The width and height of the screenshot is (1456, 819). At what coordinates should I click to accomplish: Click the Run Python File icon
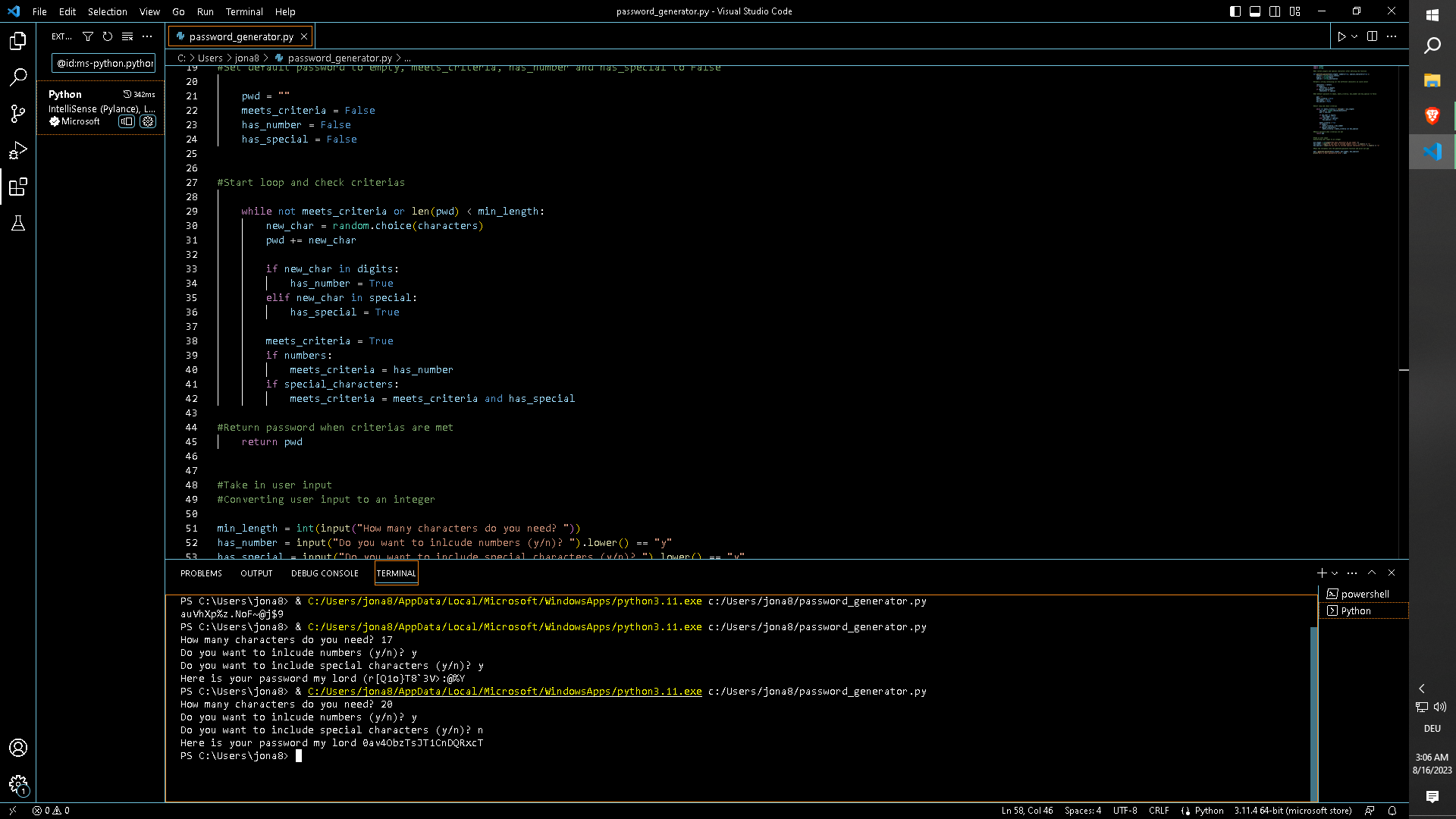(x=1341, y=36)
